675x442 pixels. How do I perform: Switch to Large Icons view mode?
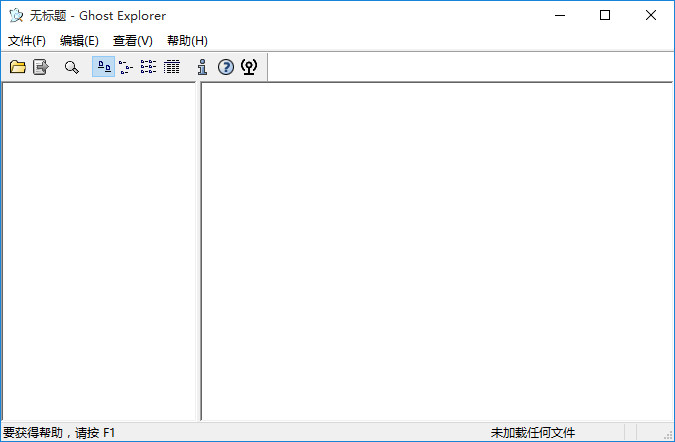103,67
